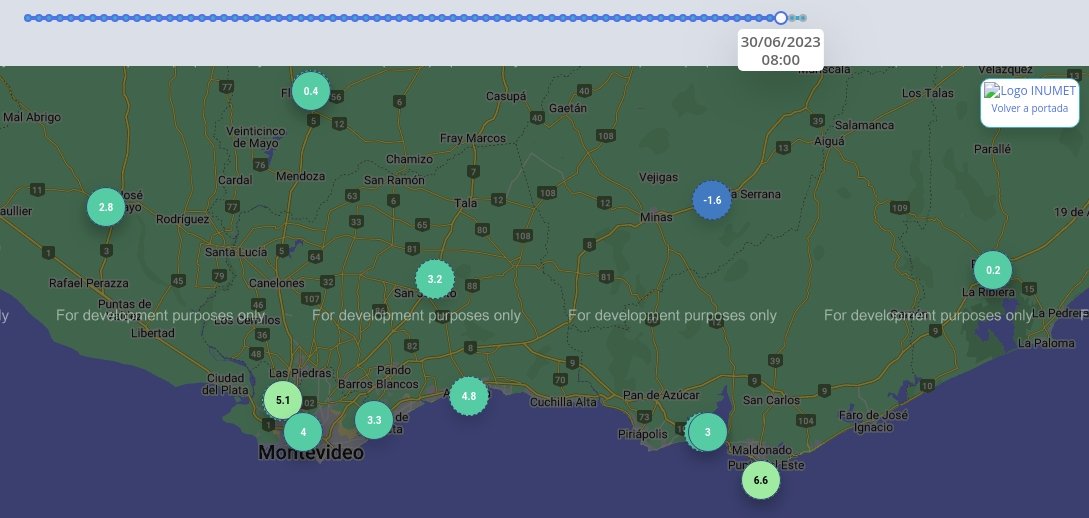
Task: Click the Aiguá town label
Action: pos(828,141)
